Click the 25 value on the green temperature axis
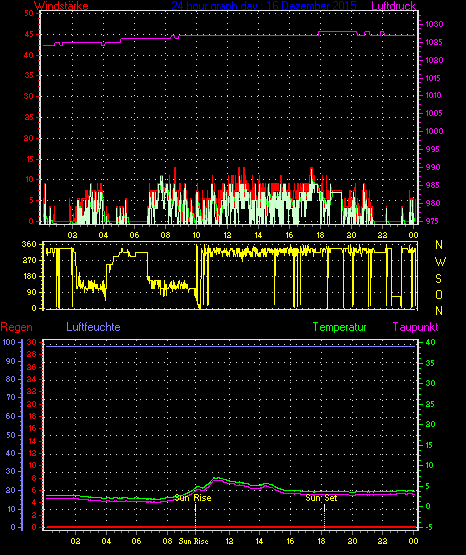Screen dimensions: 466x555 (x=430, y=404)
